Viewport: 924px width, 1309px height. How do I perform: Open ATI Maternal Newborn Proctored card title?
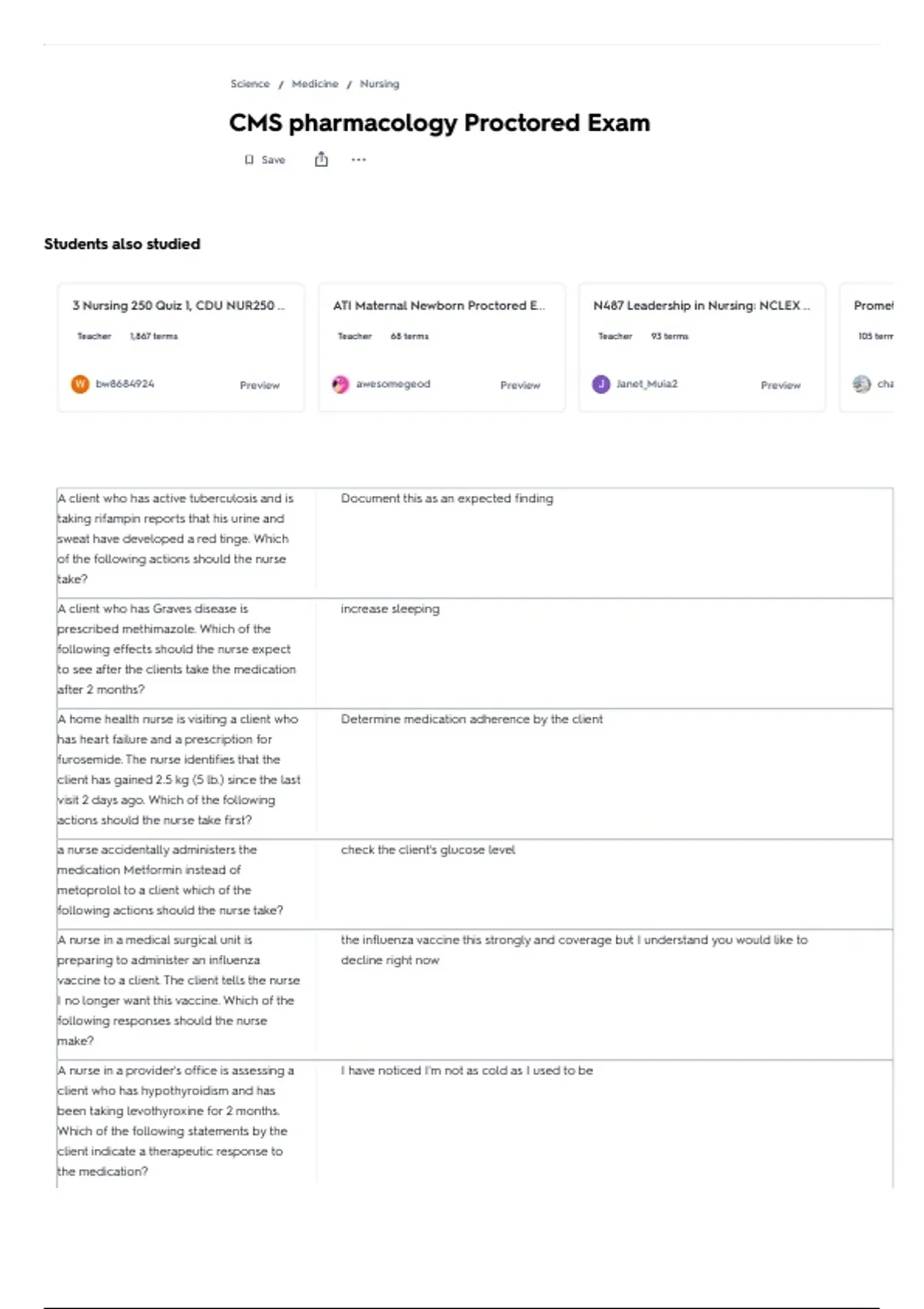click(x=439, y=306)
